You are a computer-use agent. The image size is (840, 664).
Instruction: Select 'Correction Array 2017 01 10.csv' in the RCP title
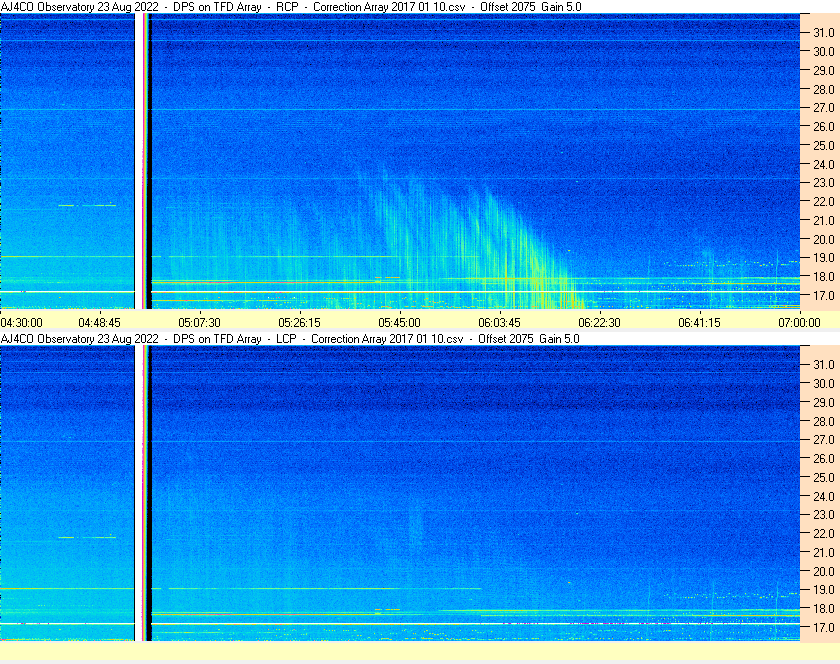coord(389,7)
